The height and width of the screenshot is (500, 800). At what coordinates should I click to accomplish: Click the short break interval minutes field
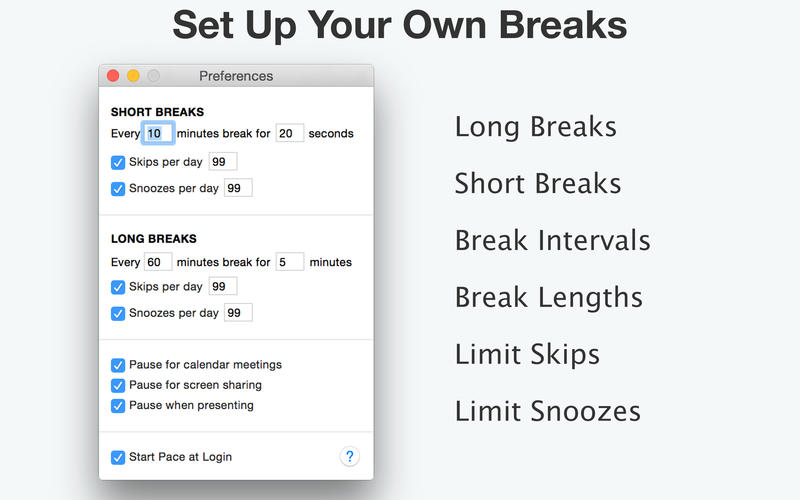click(x=158, y=133)
